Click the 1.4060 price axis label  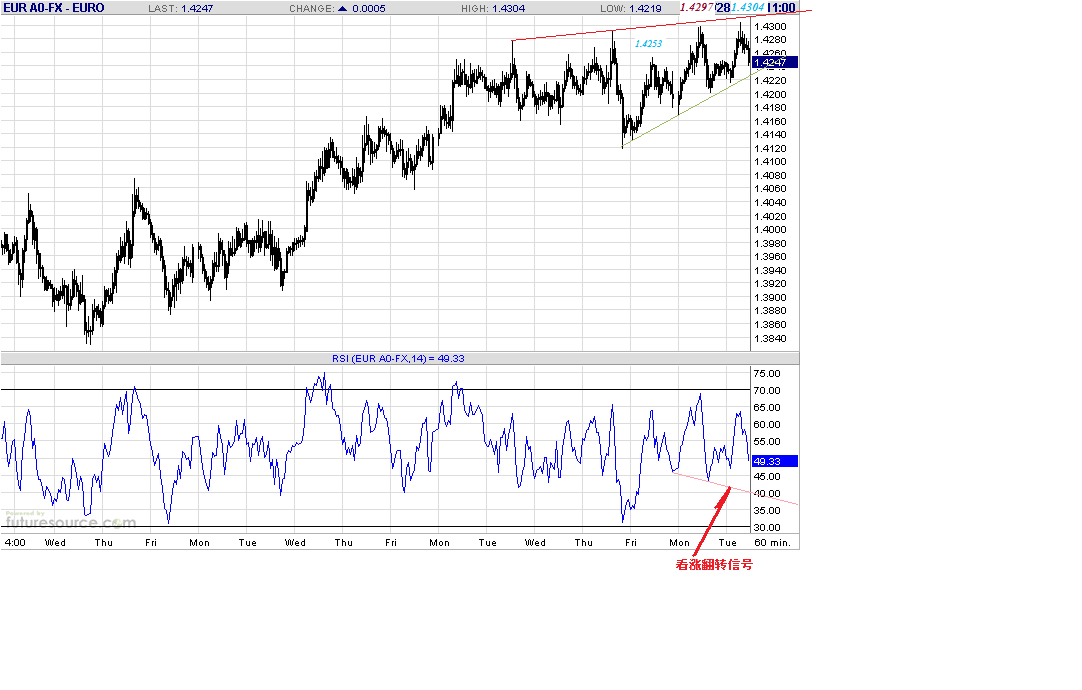click(x=770, y=188)
